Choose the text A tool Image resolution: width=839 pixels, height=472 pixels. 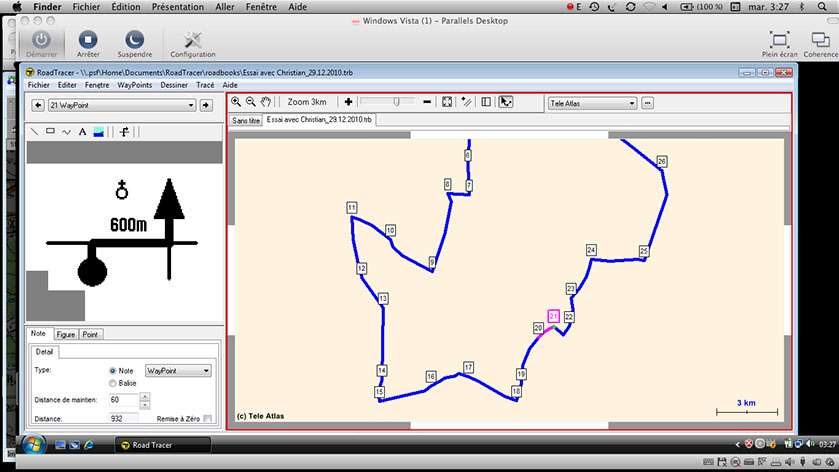click(82, 131)
